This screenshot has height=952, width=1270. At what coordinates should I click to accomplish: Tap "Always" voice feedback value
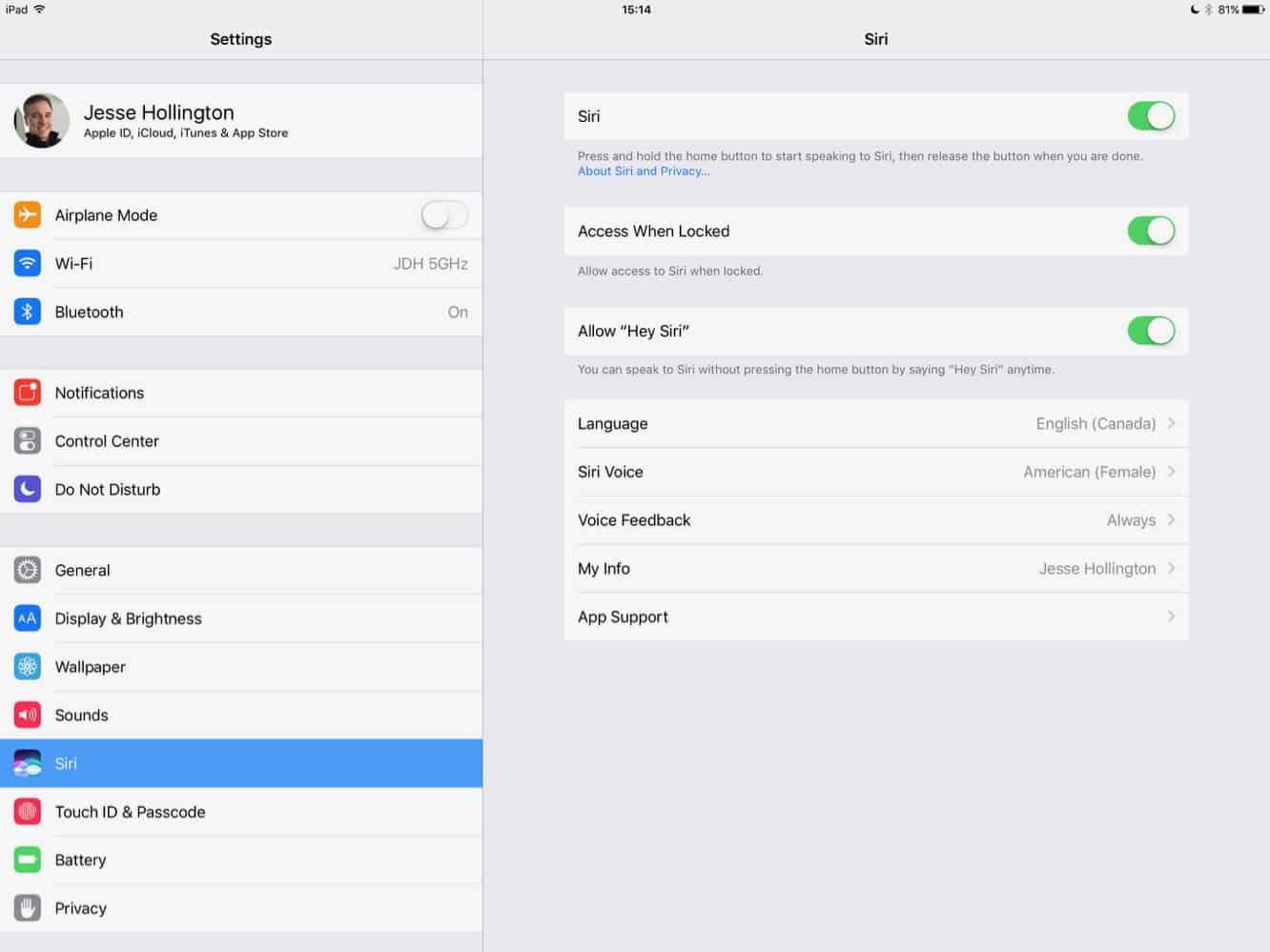pos(1131,520)
